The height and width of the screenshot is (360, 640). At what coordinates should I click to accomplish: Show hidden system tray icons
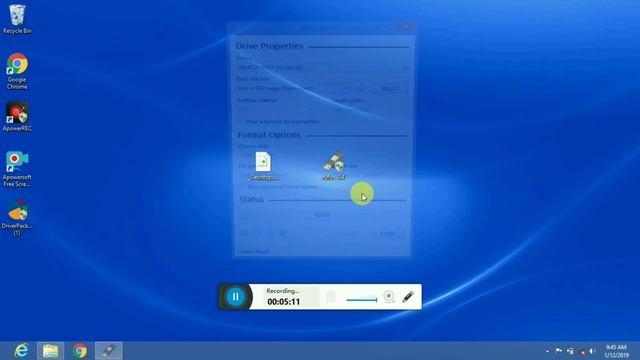click(x=547, y=351)
